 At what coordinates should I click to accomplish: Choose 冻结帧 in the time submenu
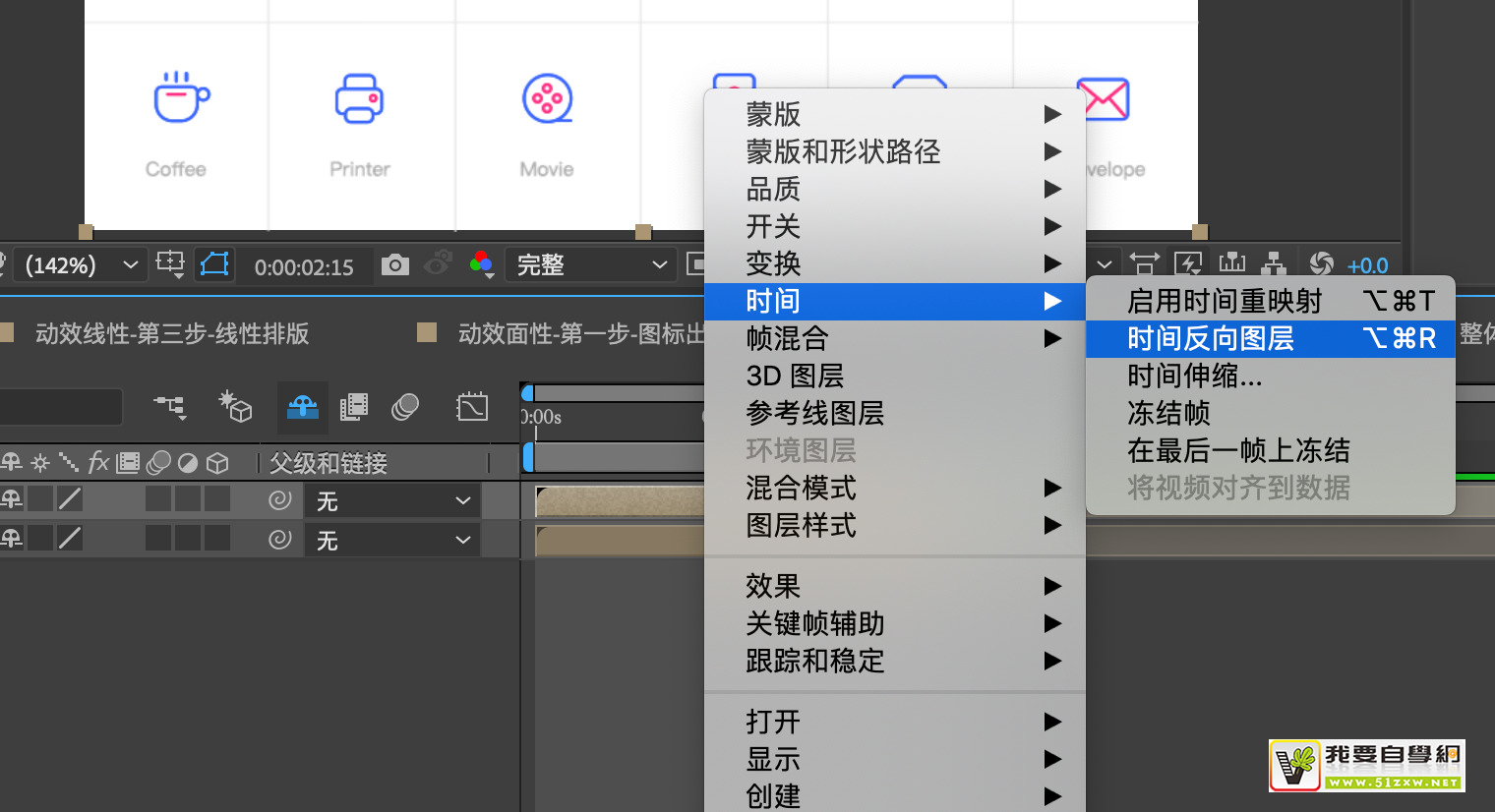1168,414
